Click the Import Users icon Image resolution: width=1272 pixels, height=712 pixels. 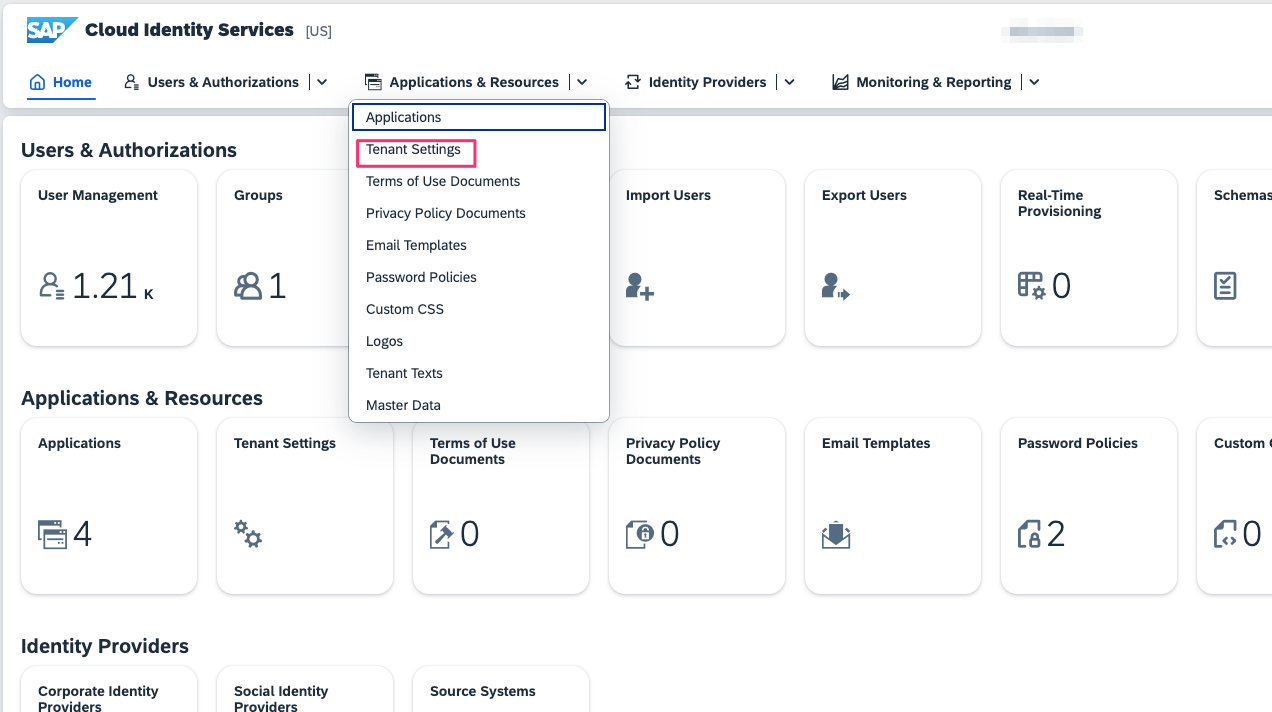point(640,287)
